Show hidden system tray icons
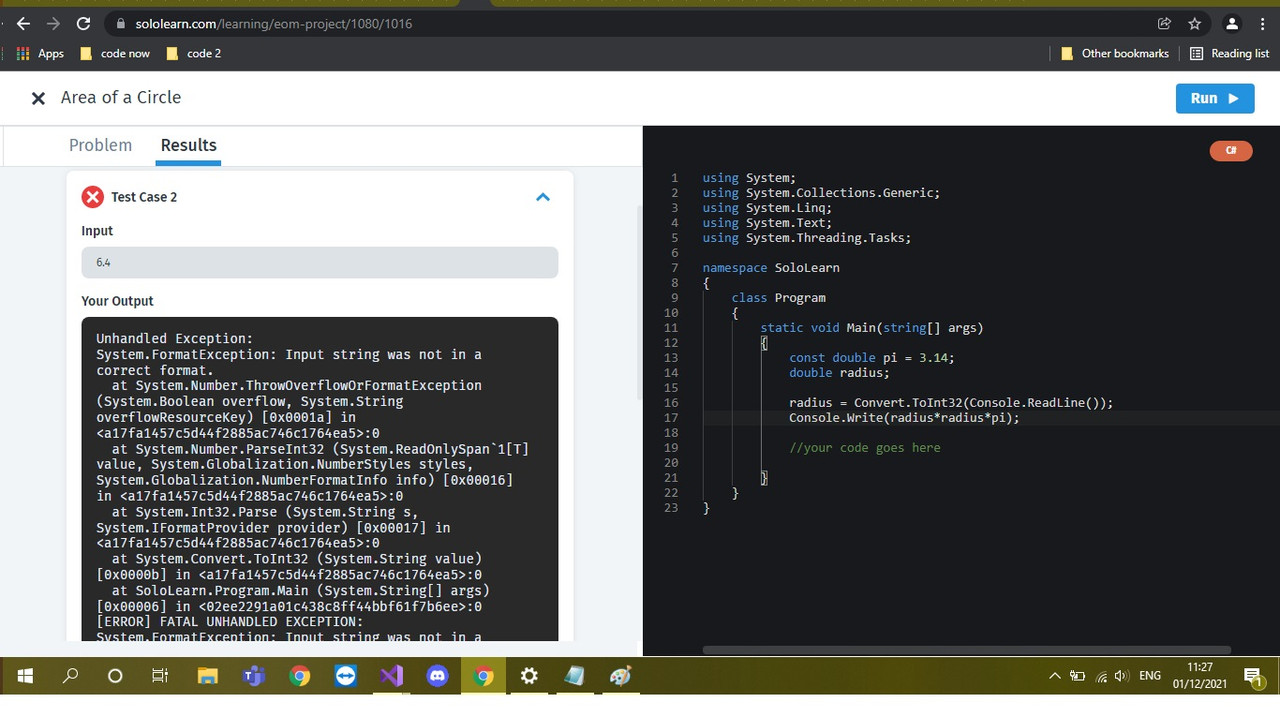The width and height of the screenshot is (1280, 720). pyautogui.click(x=1054, y=677)
